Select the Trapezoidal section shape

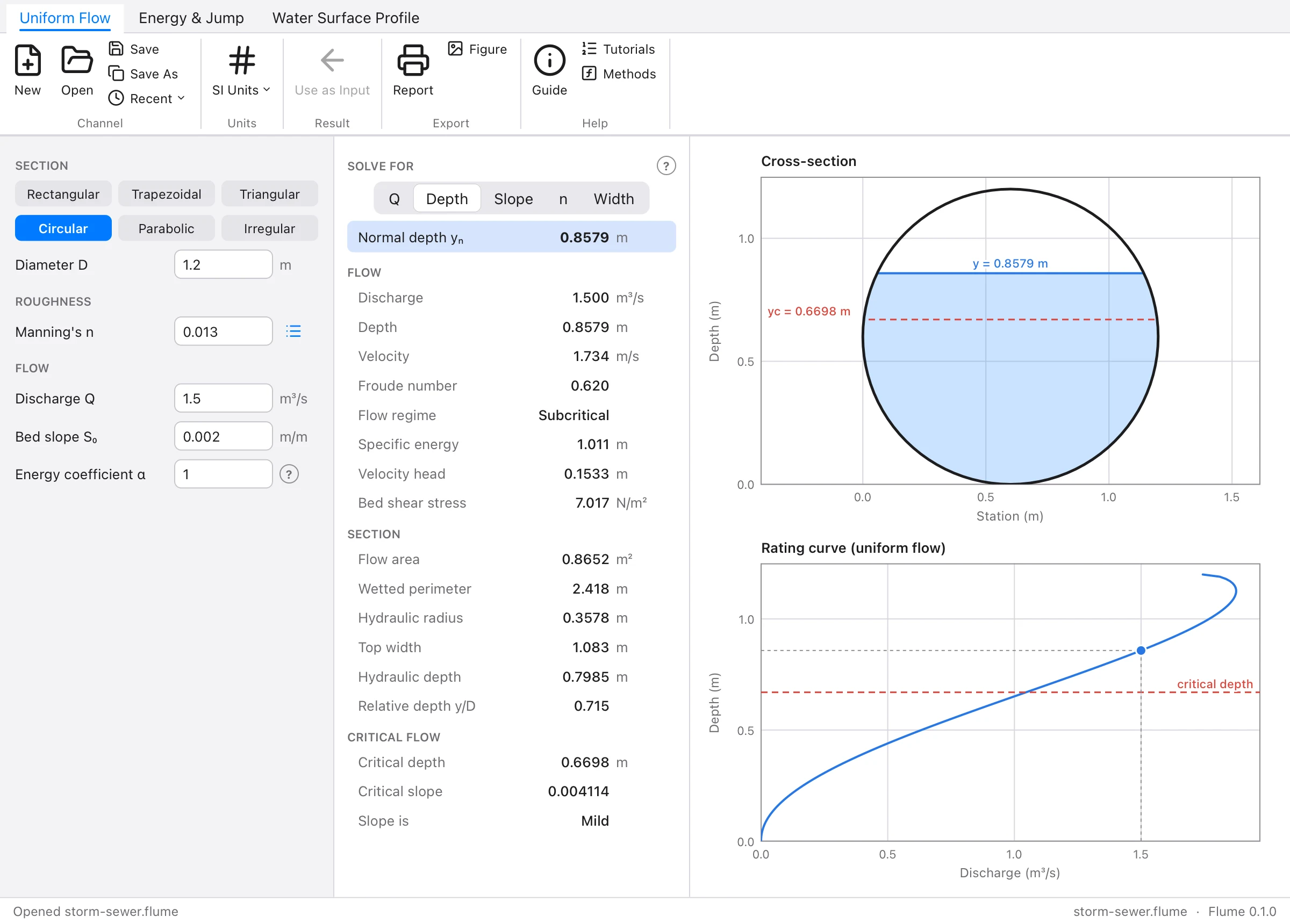[x=166, y=194]
